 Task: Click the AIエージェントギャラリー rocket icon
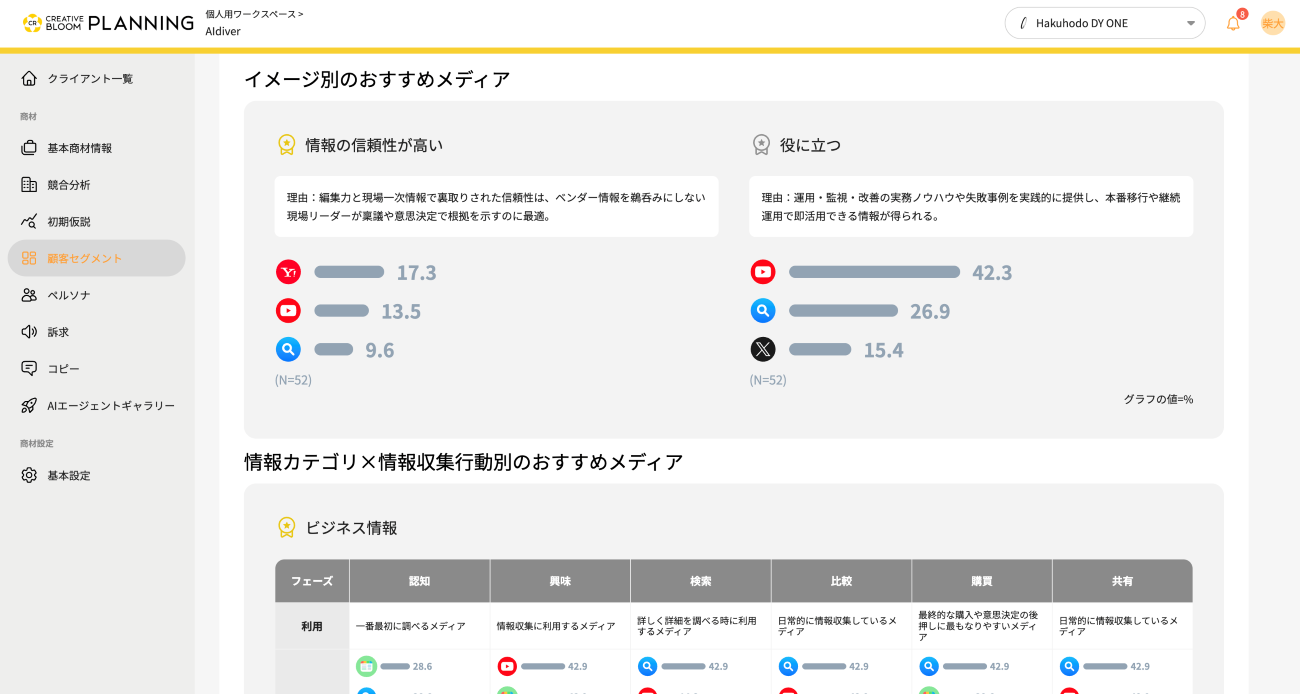click(x=30, y=405)
